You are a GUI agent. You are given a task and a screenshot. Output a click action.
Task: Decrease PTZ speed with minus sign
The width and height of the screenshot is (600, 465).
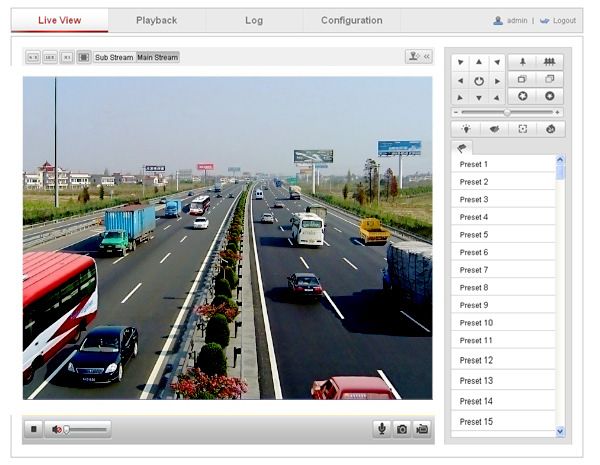point(456,113)
